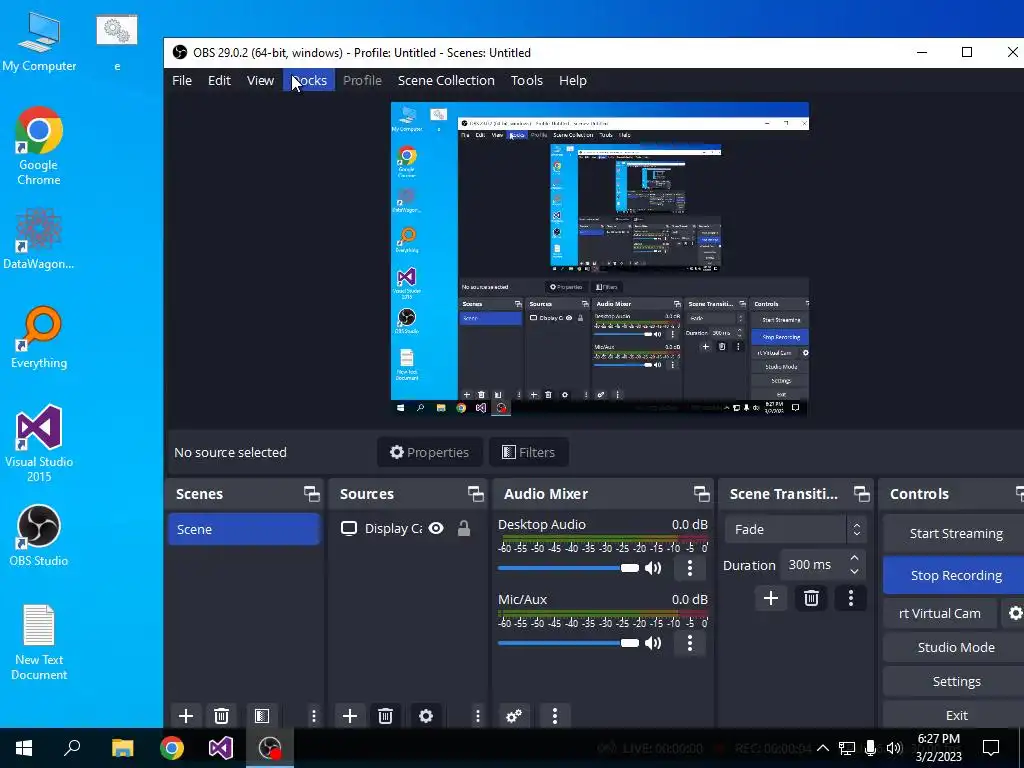Increase transition duration with up arrow
Viewport: 1024px width, 768px height.
point(854,558)
